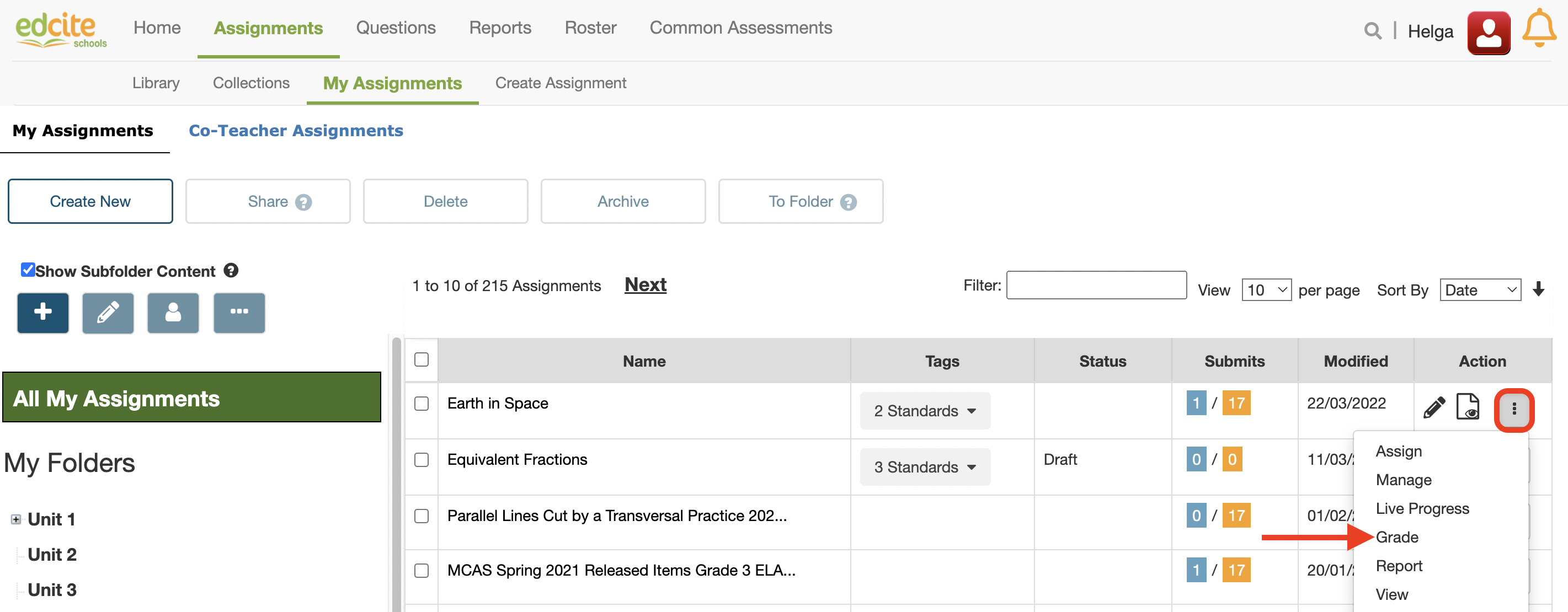Open the notifications bell
The image size is (1568, 612).
coord(1539,29)
